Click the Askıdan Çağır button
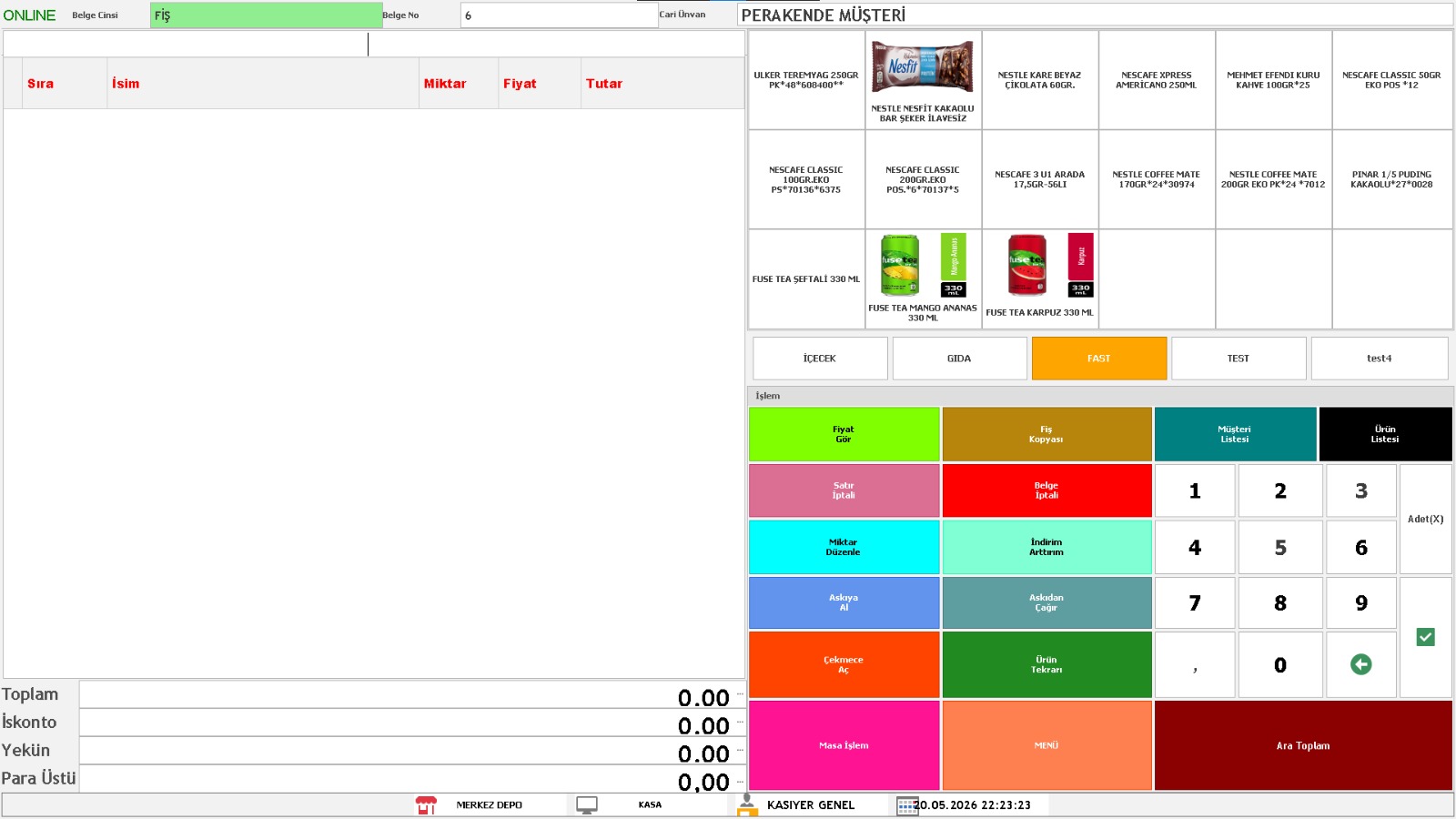1456x819 pixels. tap(1046, 602)
